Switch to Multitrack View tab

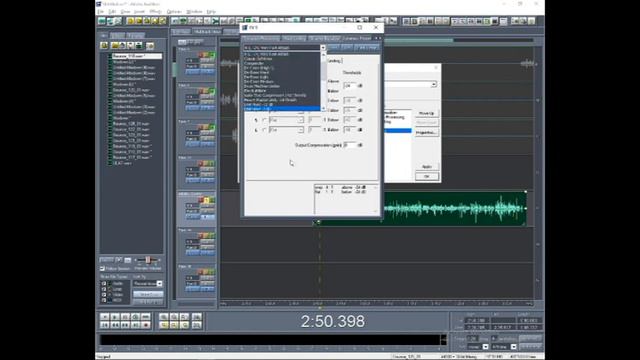pos(207,31)
